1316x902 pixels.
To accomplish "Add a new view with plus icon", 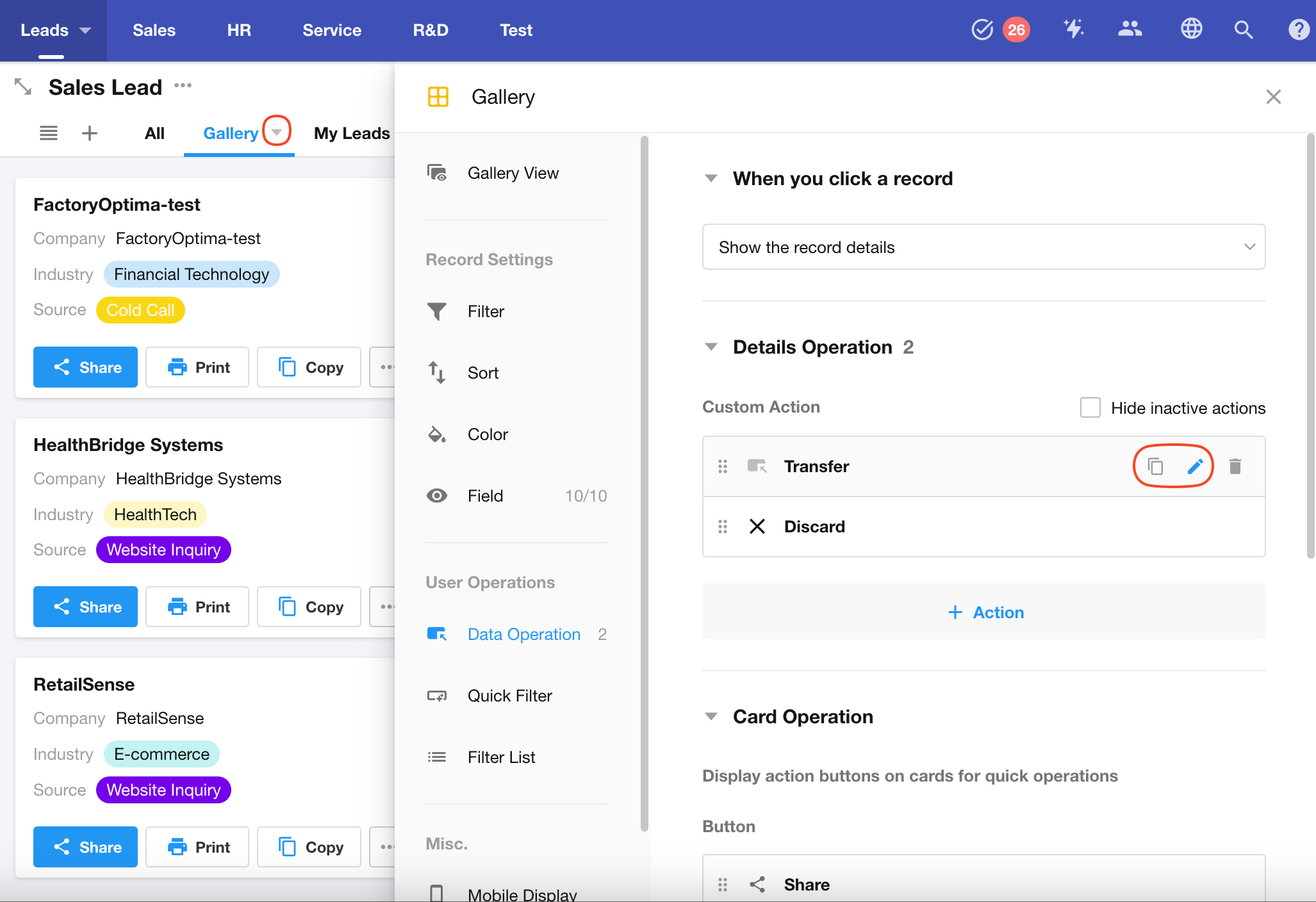I will 90,133.
